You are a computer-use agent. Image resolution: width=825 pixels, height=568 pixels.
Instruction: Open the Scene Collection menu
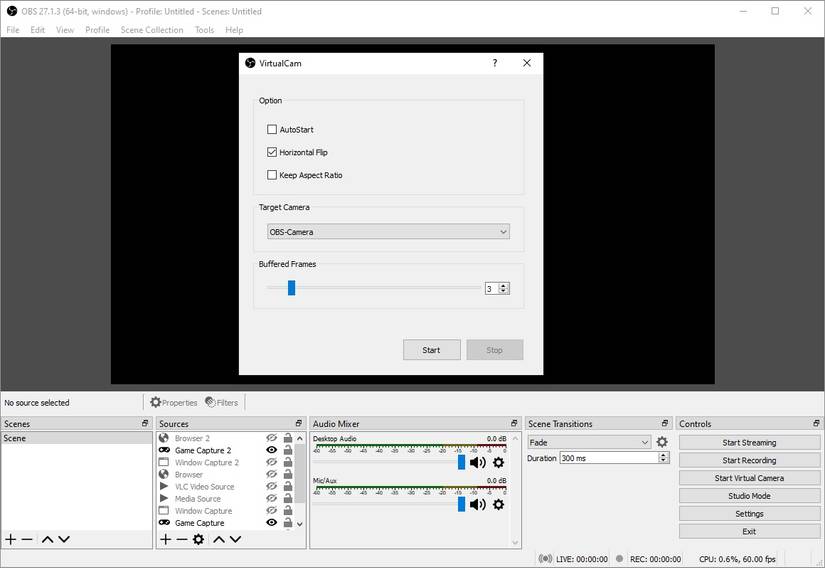click(152, 30)
